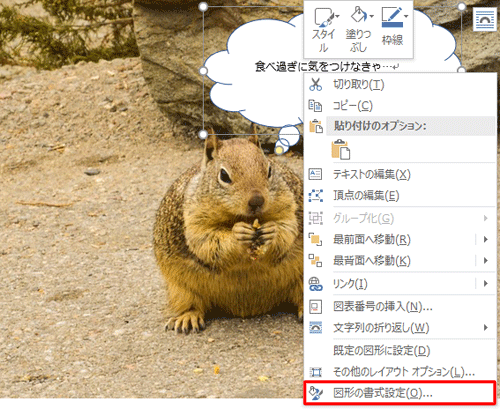Expand the 最背面へ移動 submenu arrow
The width and height of the screenshot is (500, 409).
tap(486, 260)
